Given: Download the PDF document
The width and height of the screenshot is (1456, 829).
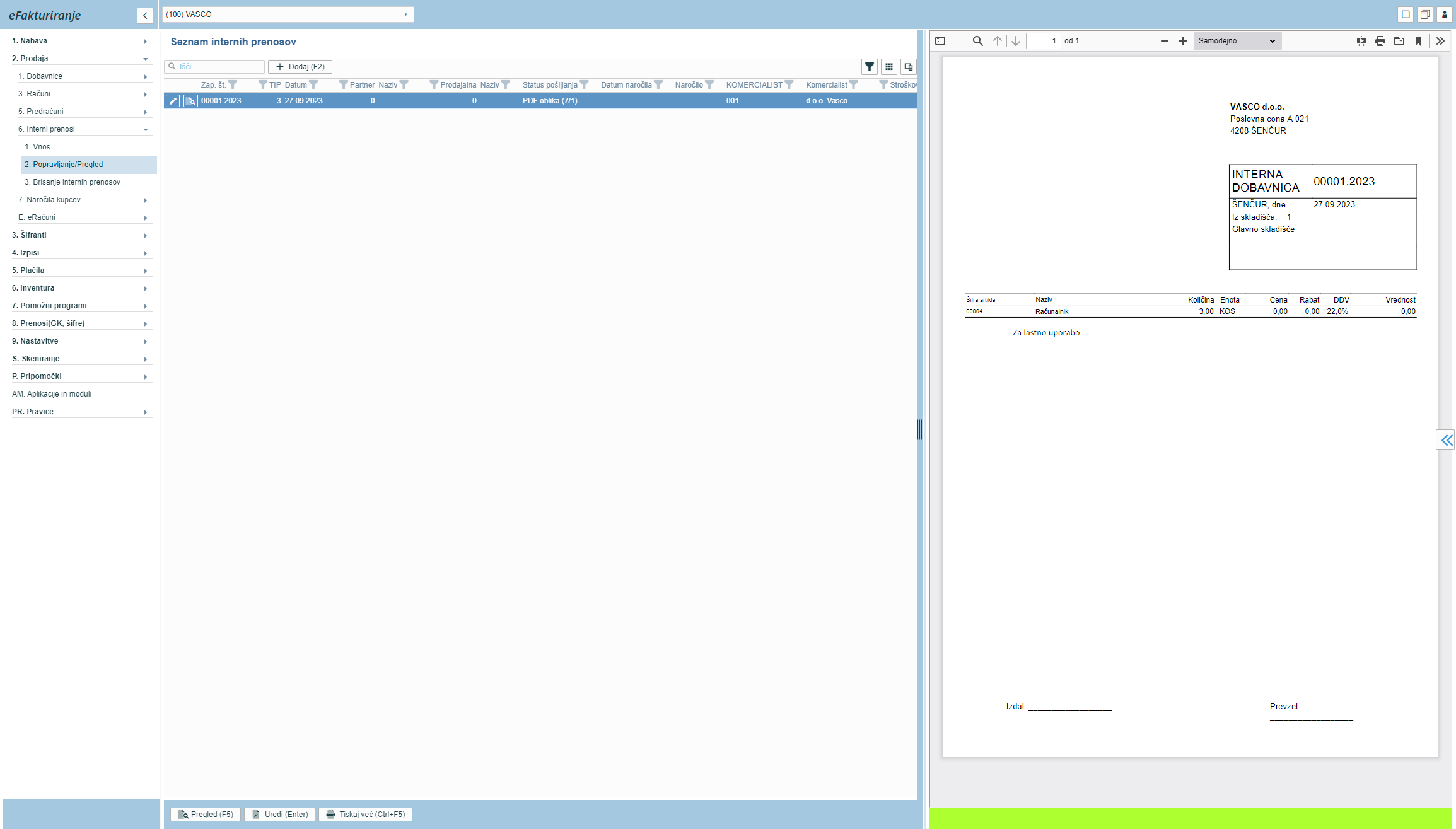Looking at the screenshot, I should coord(1399,41).
